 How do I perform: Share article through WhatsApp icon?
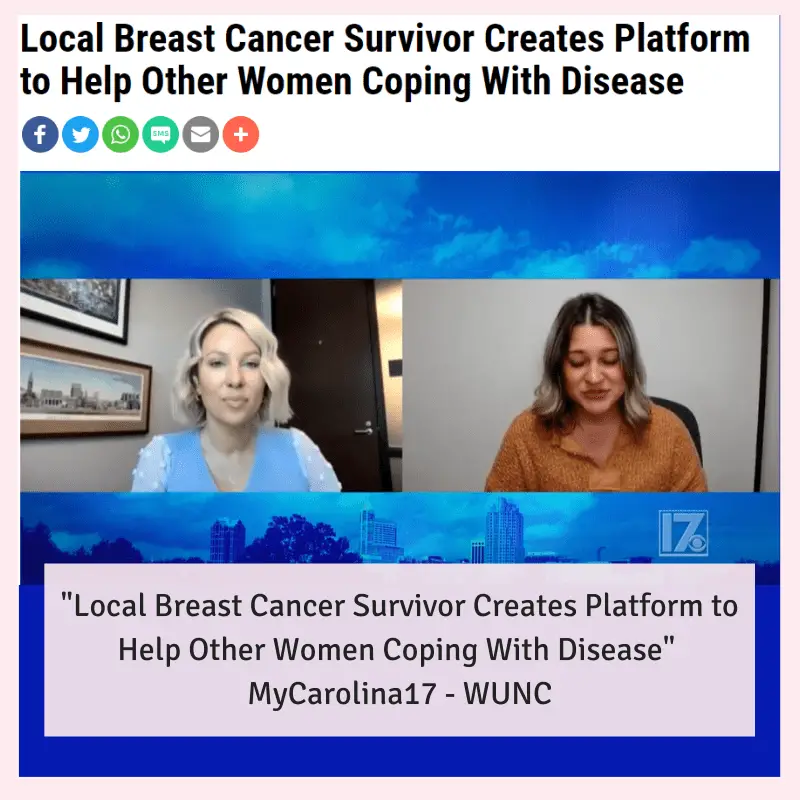tap(120, 135)
